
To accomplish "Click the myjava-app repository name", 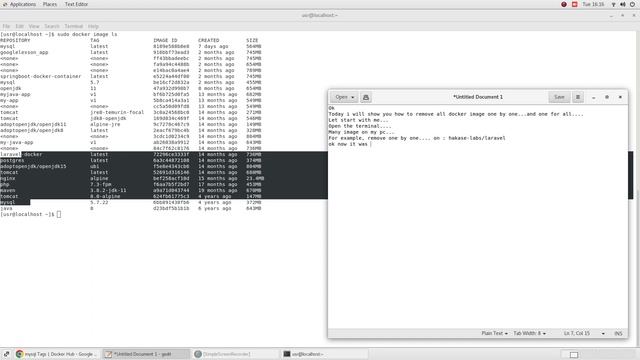I will 15,94.
